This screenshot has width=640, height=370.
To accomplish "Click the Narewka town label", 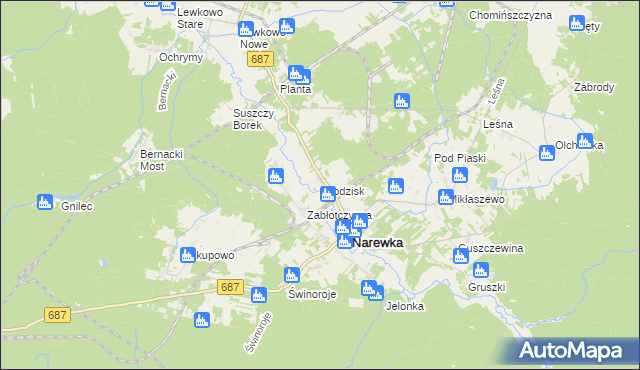I will point(378,243).
